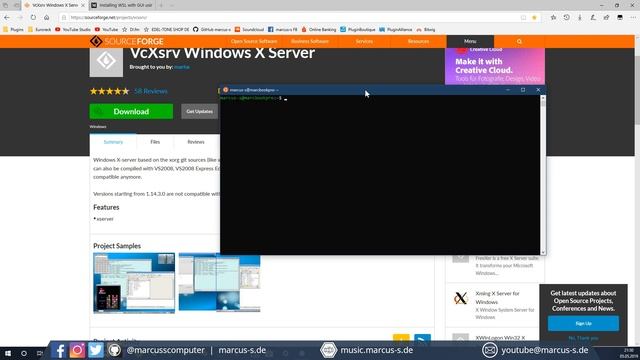
Task: Open the marha author link
Action: tap(182, 67)
